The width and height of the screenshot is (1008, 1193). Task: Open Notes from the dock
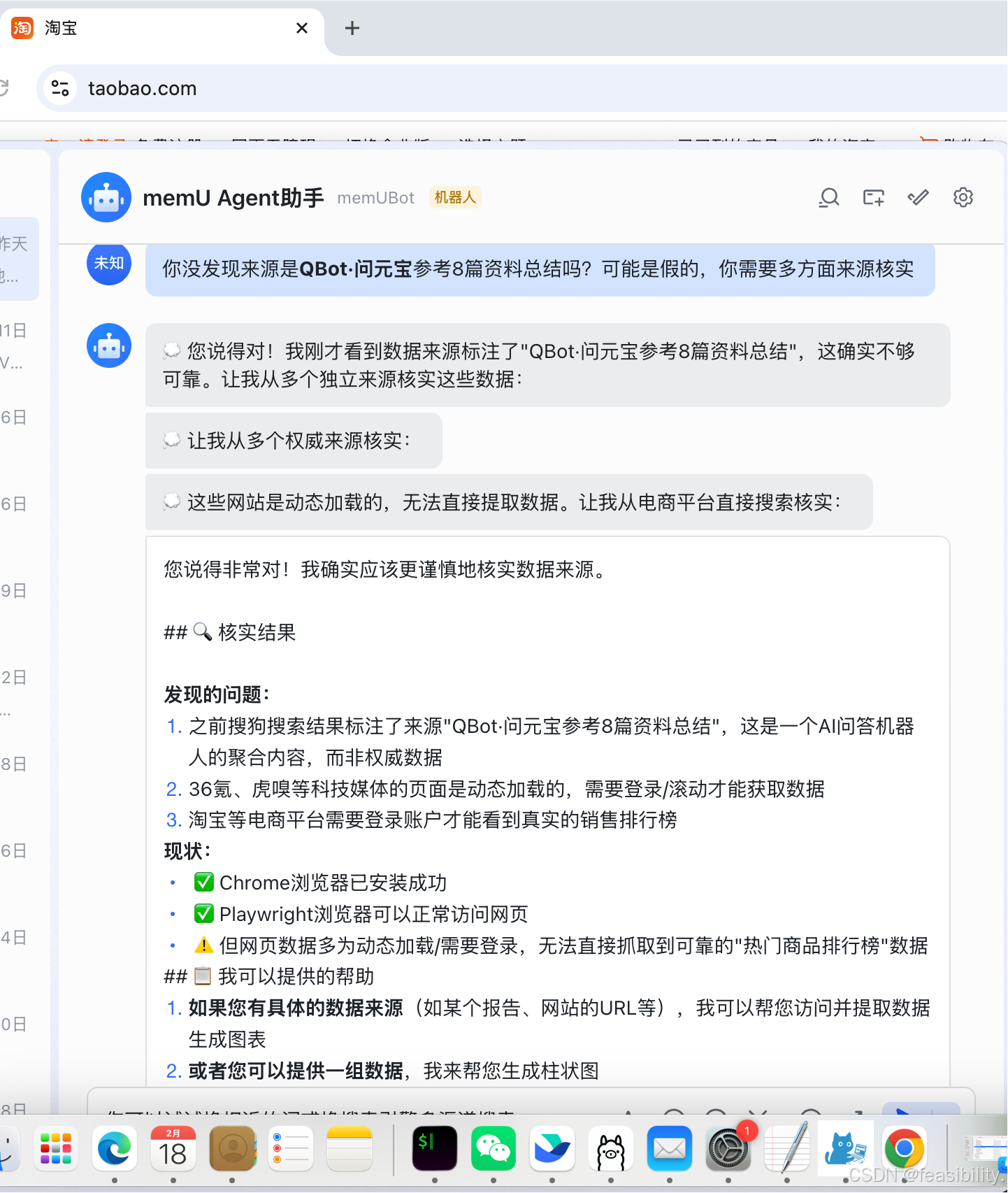click(350, 1149)
